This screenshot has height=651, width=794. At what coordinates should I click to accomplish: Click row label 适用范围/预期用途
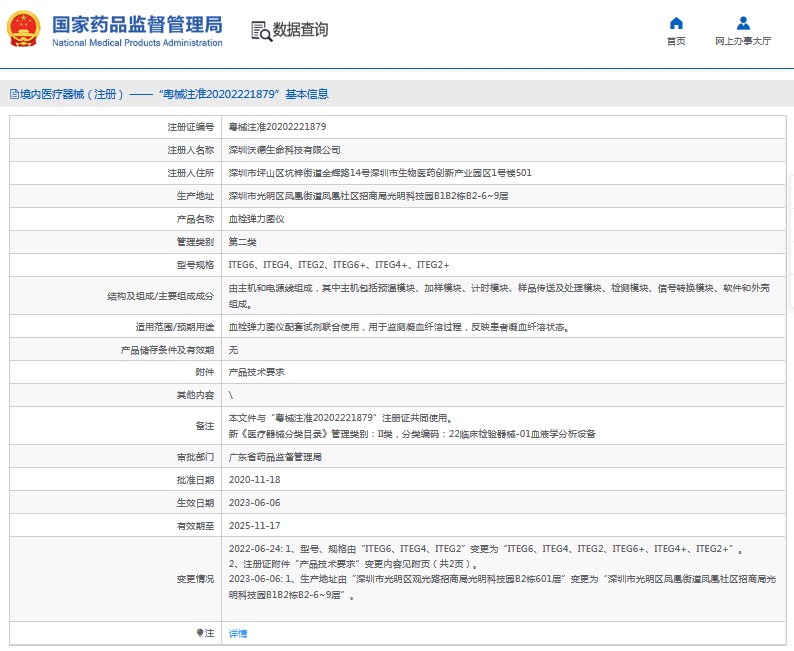coord(175,327)
